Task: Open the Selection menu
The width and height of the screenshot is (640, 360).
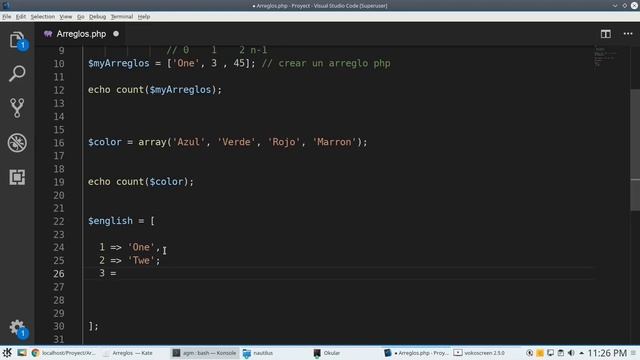Action: pos(42,16)
